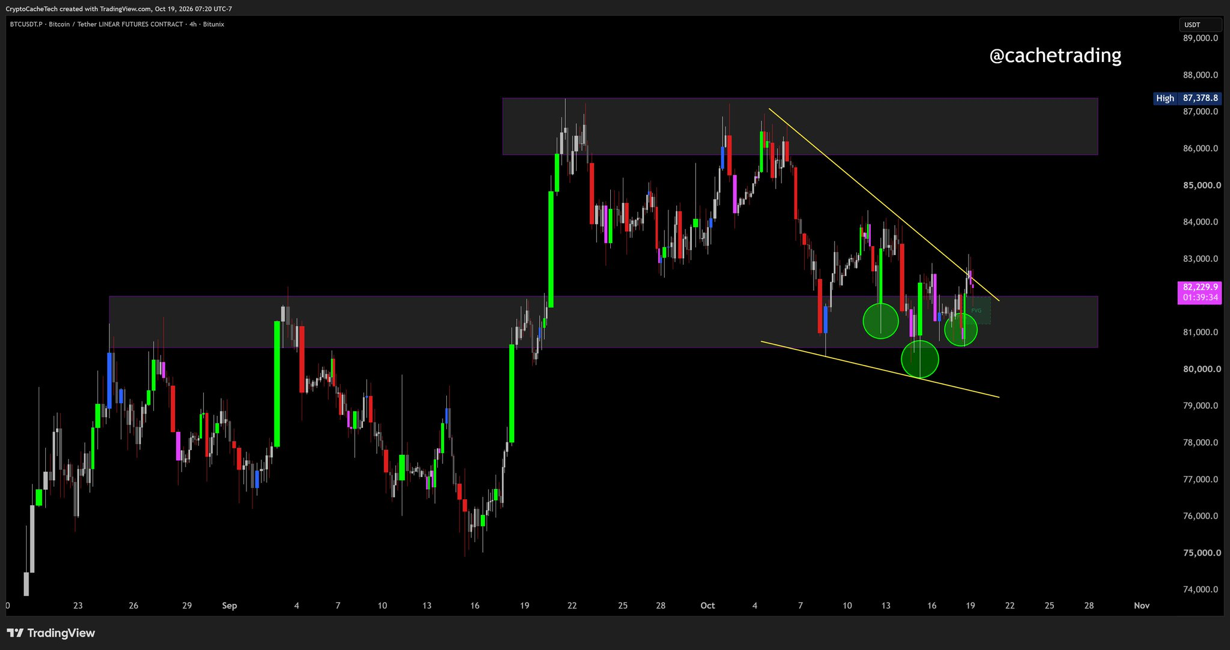This screenshot has width=1230, height=650.
Task: Select the lower yellow trendline
Action: [x=880, y=370]
